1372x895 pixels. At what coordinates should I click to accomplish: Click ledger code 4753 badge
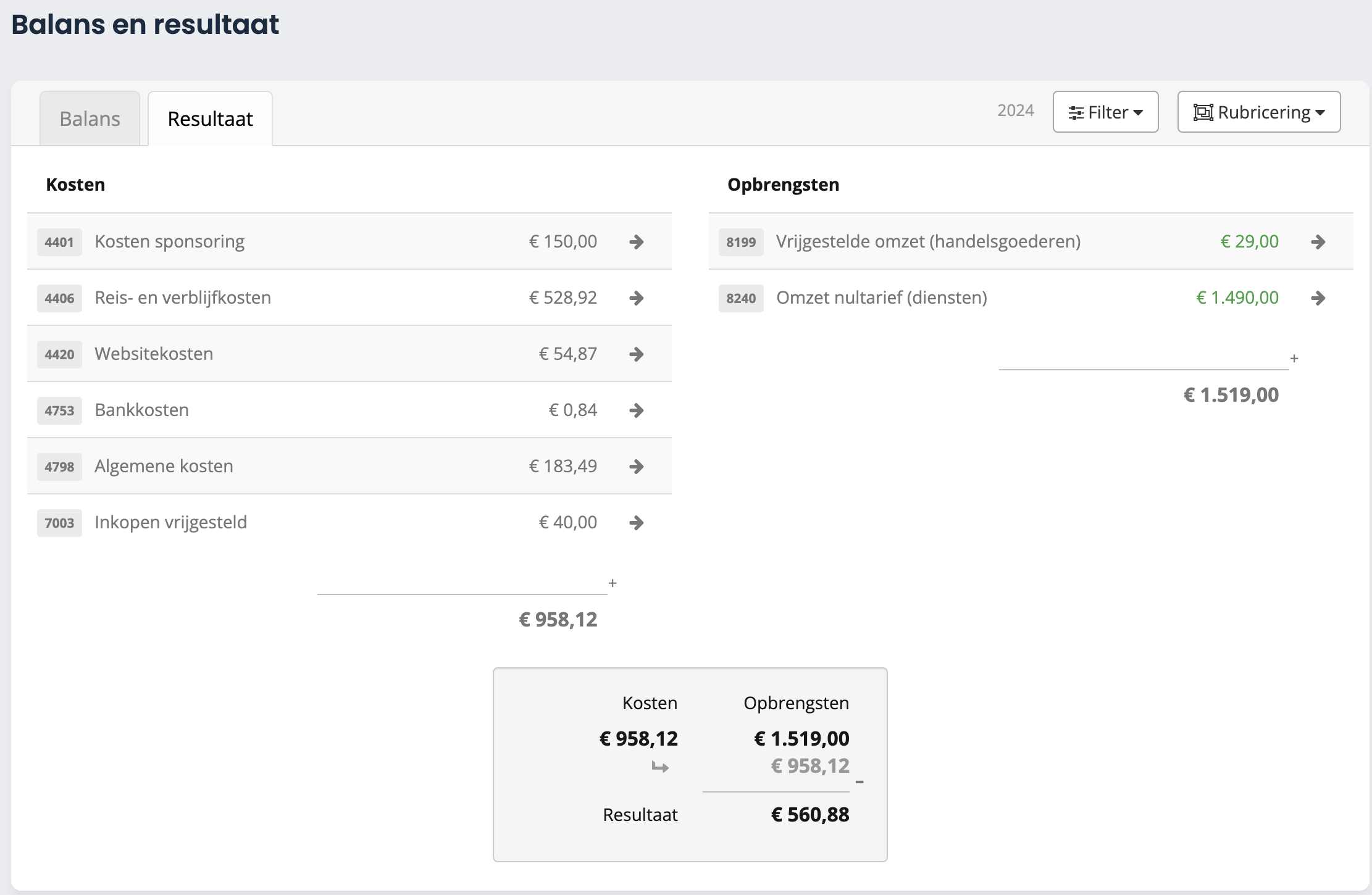pyautogui.click(x=59, y=410)
